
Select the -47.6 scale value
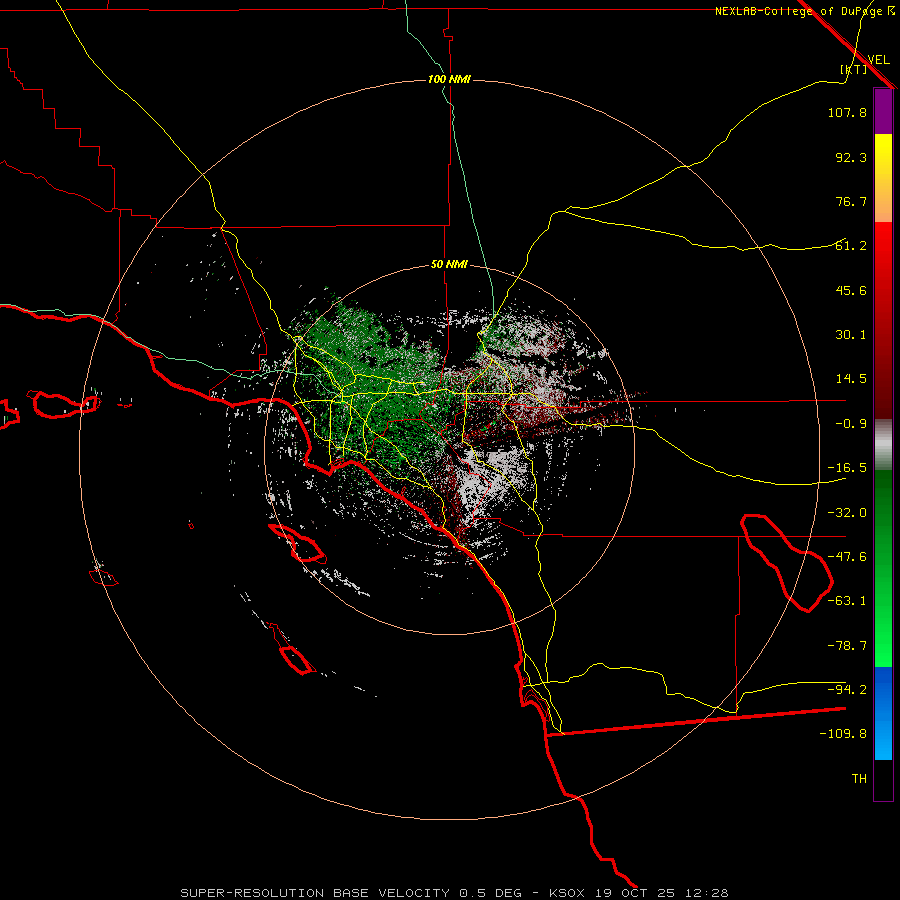(847, 557)
